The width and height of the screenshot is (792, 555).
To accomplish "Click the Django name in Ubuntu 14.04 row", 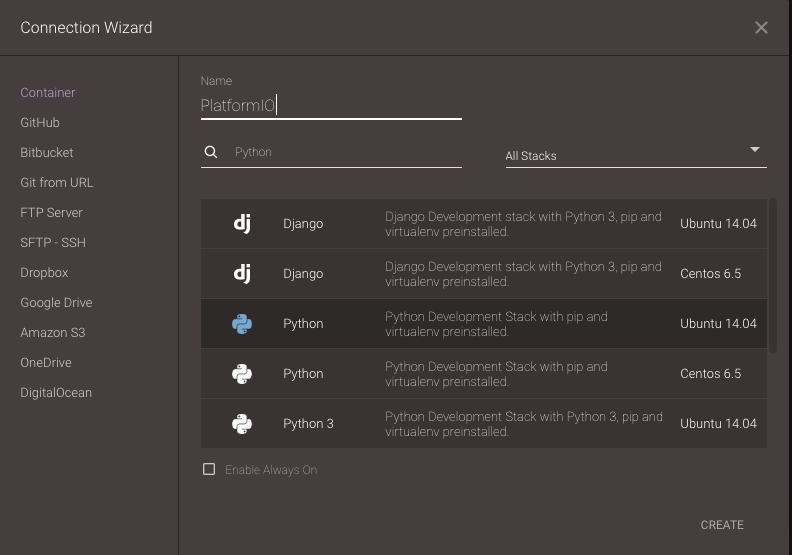I will (303, 224).
